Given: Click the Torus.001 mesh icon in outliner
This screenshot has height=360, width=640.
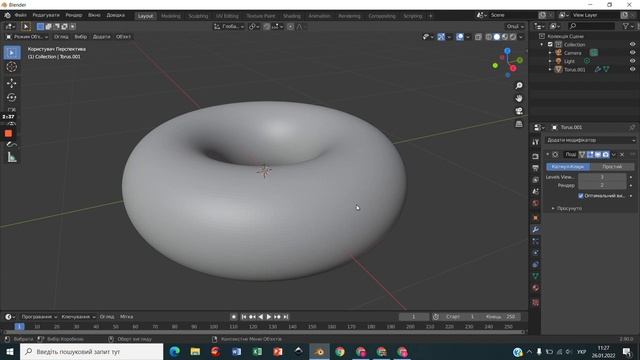Looking at the screenshot, I should tap(558, 69).
